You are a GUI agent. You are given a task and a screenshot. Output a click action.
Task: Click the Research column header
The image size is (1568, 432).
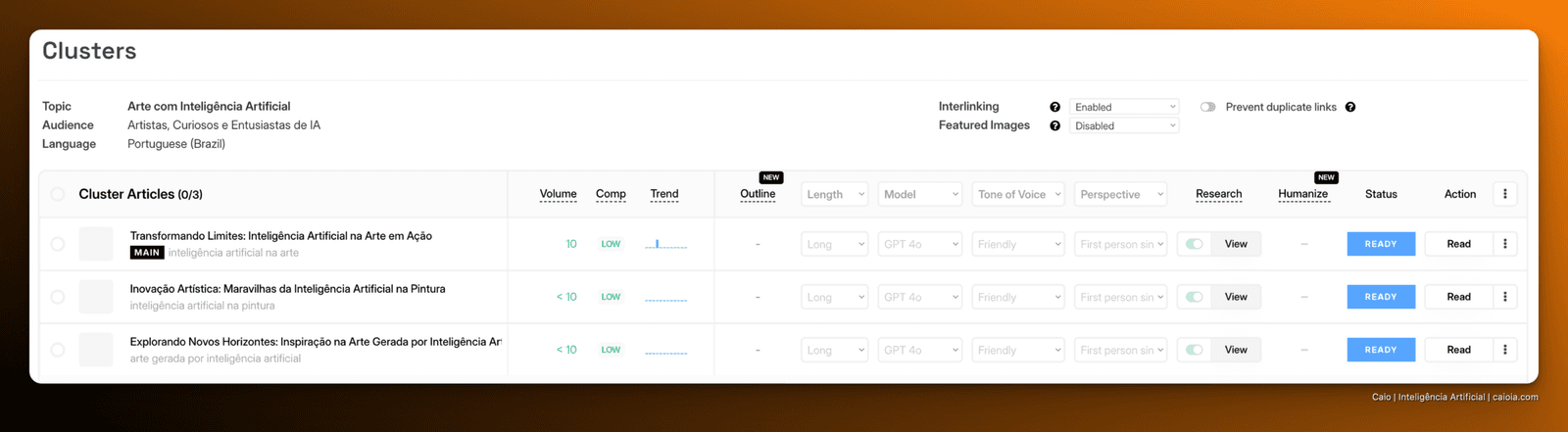[1219, 194]
